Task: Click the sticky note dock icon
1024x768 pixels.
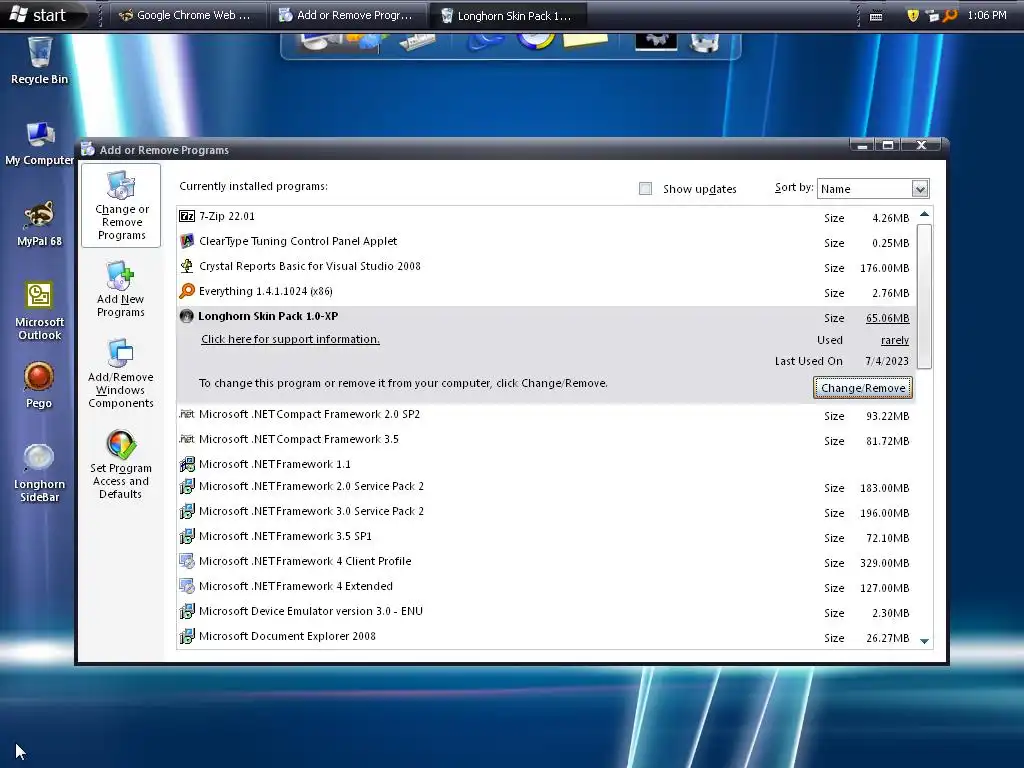Action: [x=585, y=40]
